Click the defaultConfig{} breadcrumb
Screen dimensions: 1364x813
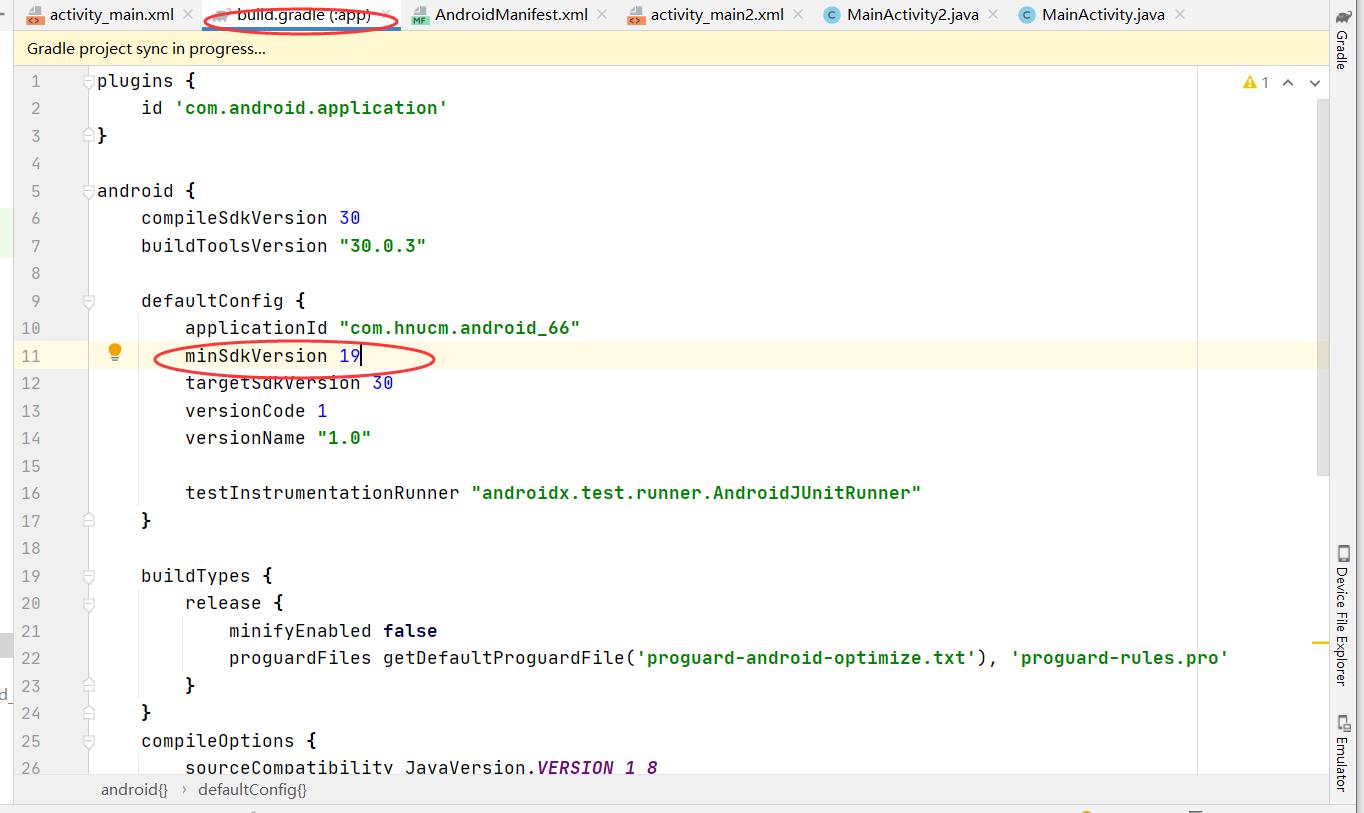pyautogui.click(x=252, y=789)
